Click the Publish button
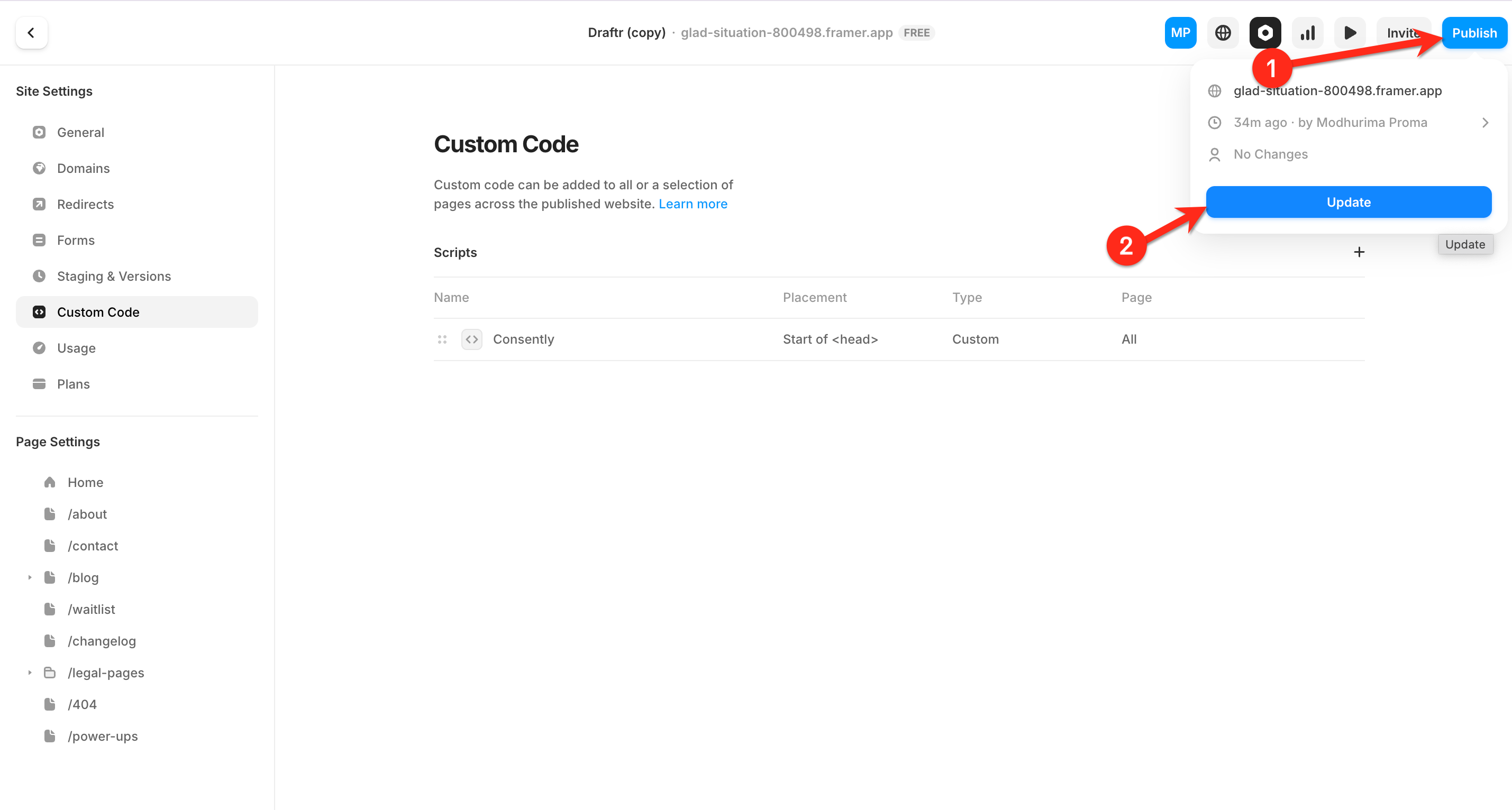 coord(1474,33)
